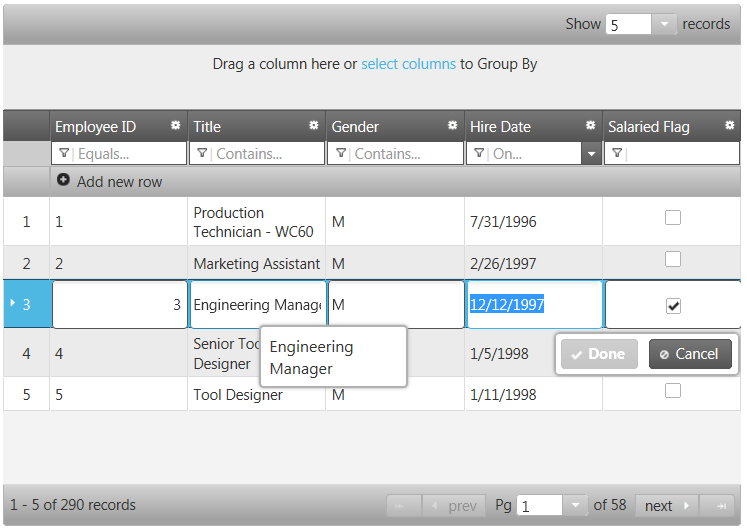This screenshot has height=528, width=747.
Task: Click the select columns link
Action: coord(408,64)
